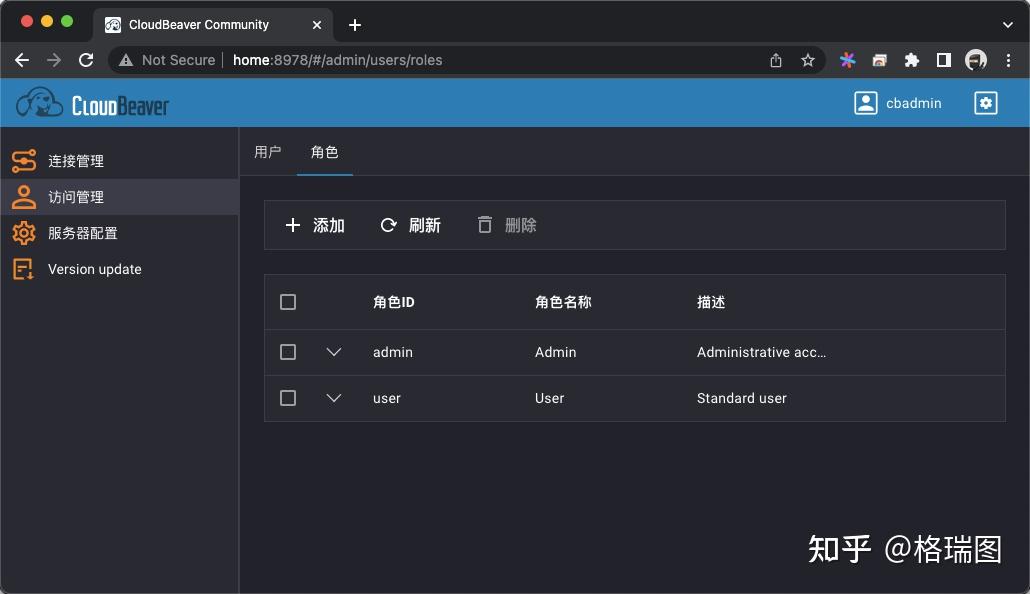The width and height of the screenshot is (1030, 594).
Task: Click the 删除 trash icon
Action: [x=487, y=225]
